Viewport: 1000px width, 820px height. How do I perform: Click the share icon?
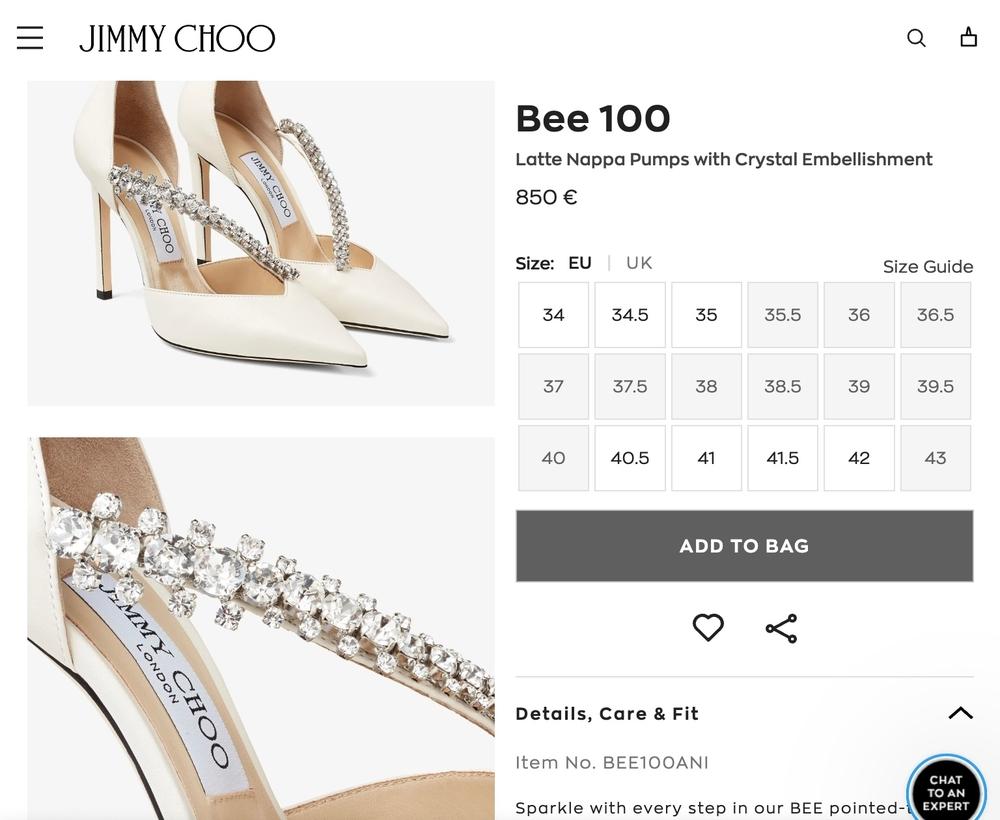[781, 628]
